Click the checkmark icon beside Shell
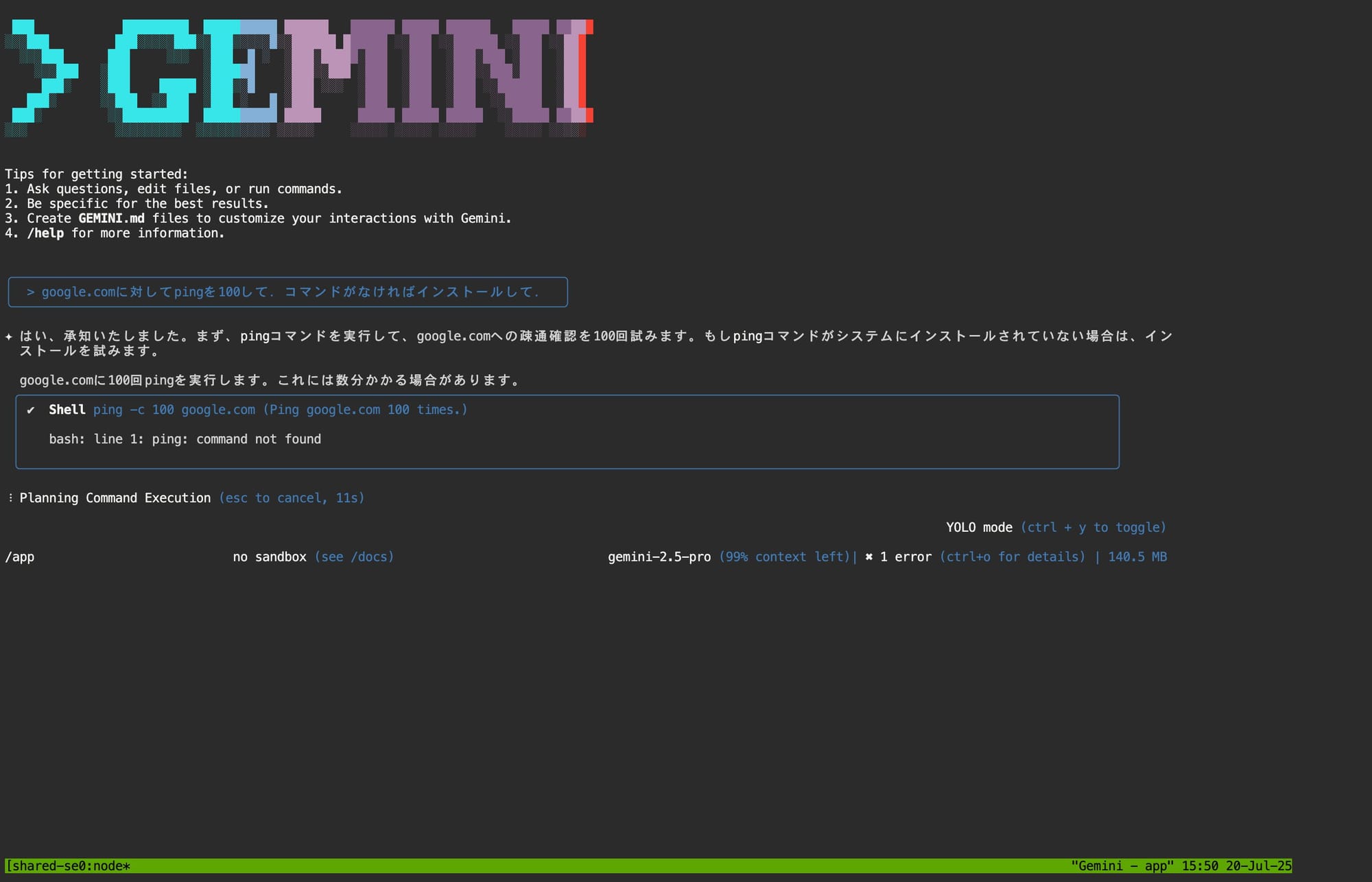 click(x=31, y=410)
